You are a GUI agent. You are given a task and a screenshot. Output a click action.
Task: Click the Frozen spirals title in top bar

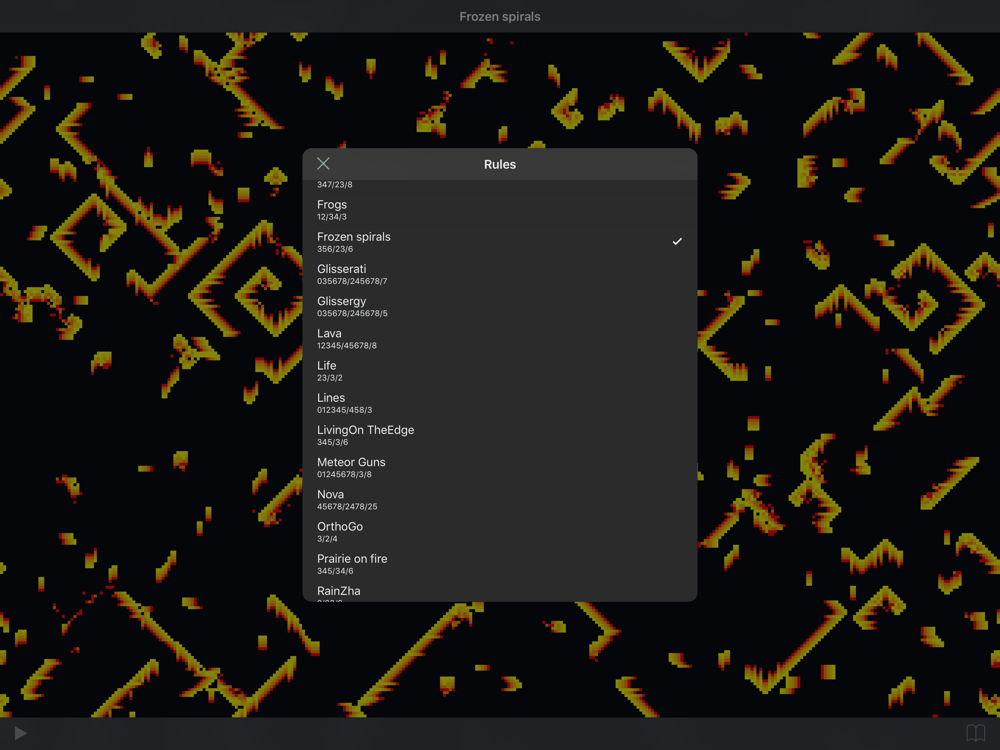click(499, 17)
